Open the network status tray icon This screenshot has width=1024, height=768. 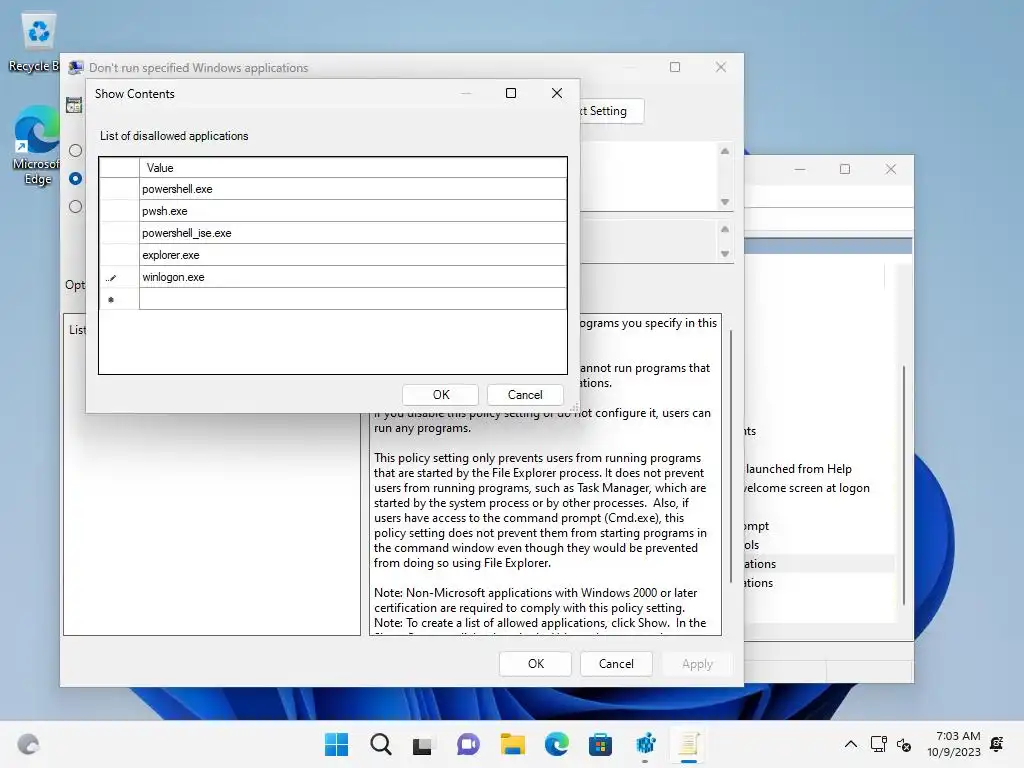pos(878,744)
